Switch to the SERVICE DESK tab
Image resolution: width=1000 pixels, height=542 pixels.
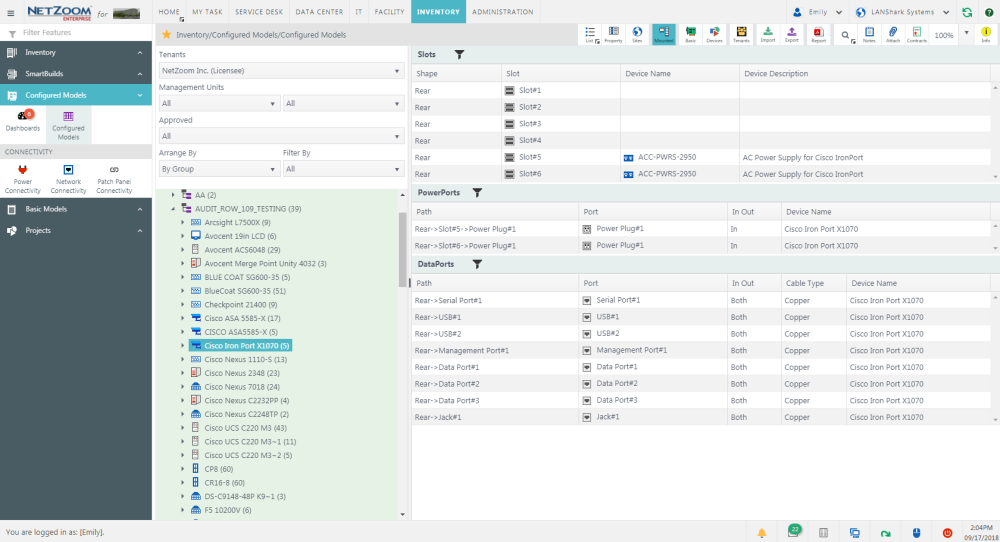click(x=259, y=11)
